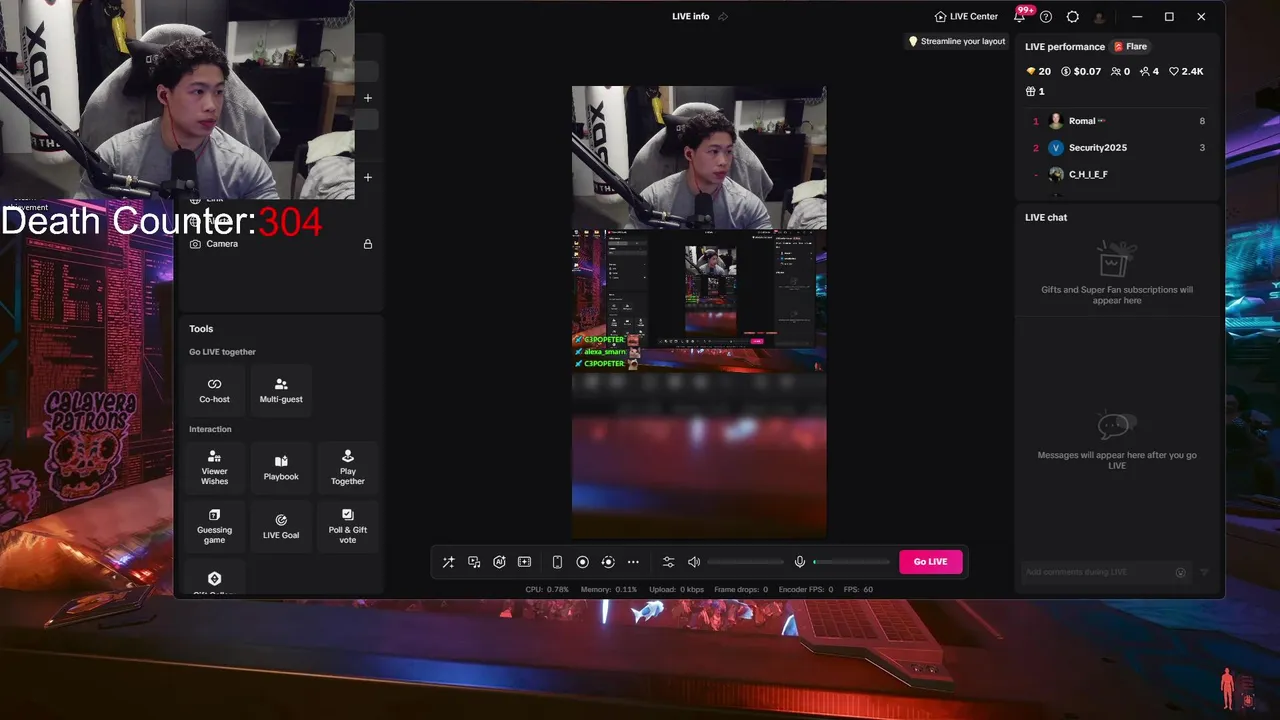The width and height of the screenshot is (1280, 720).
Task: Toggle the lock on the Camera source
Action: [x=368, y=244]
